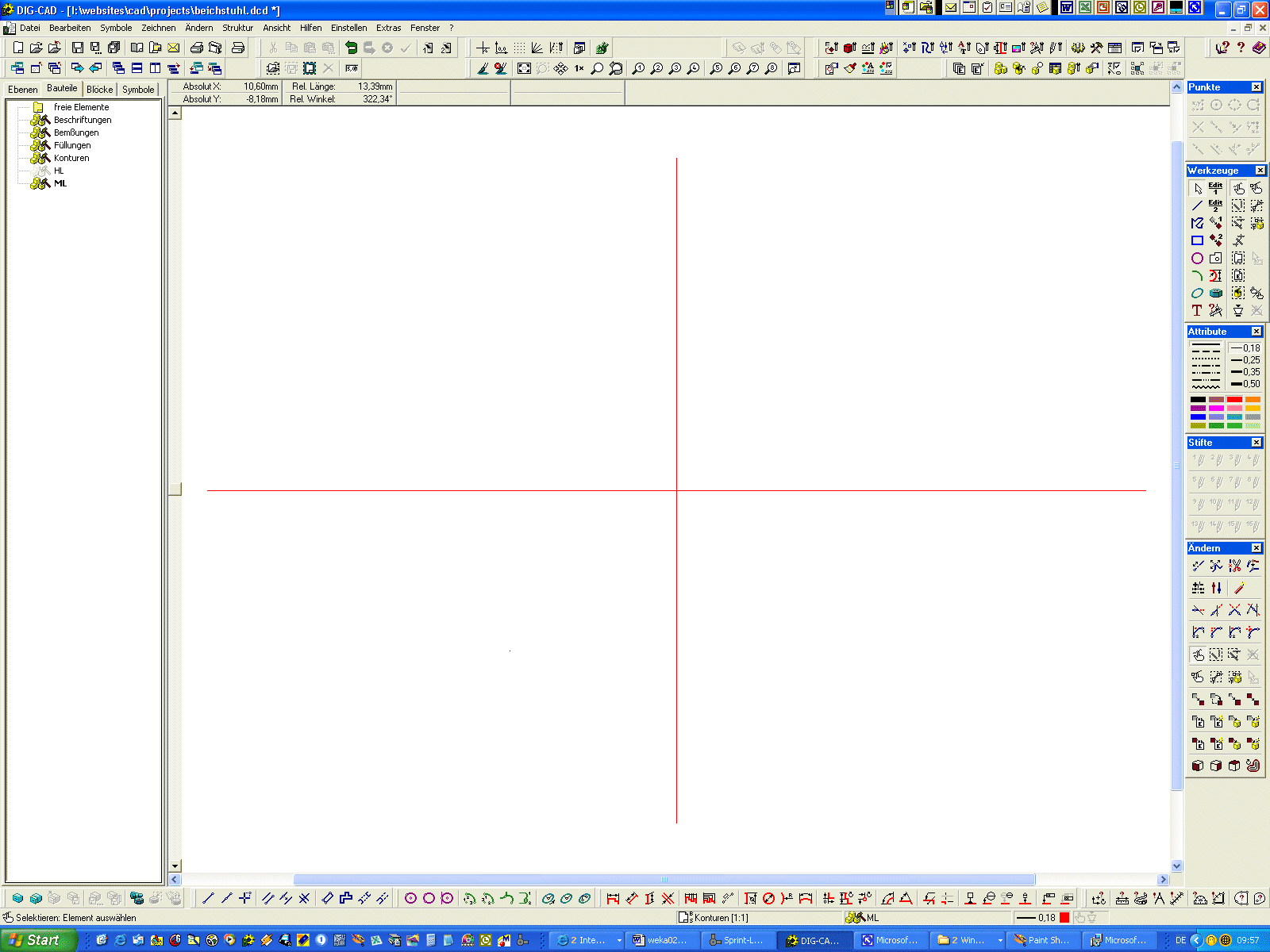Screen dimensions: 1270x952
Task: Pick the blue color swatch in Attribute
Action: tap(1198, 416)
